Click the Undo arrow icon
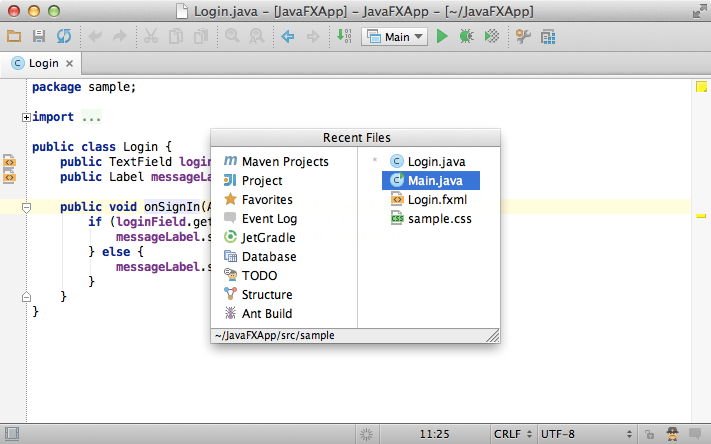The height and width of the screenshot is (444, 711). click(95, 36)
